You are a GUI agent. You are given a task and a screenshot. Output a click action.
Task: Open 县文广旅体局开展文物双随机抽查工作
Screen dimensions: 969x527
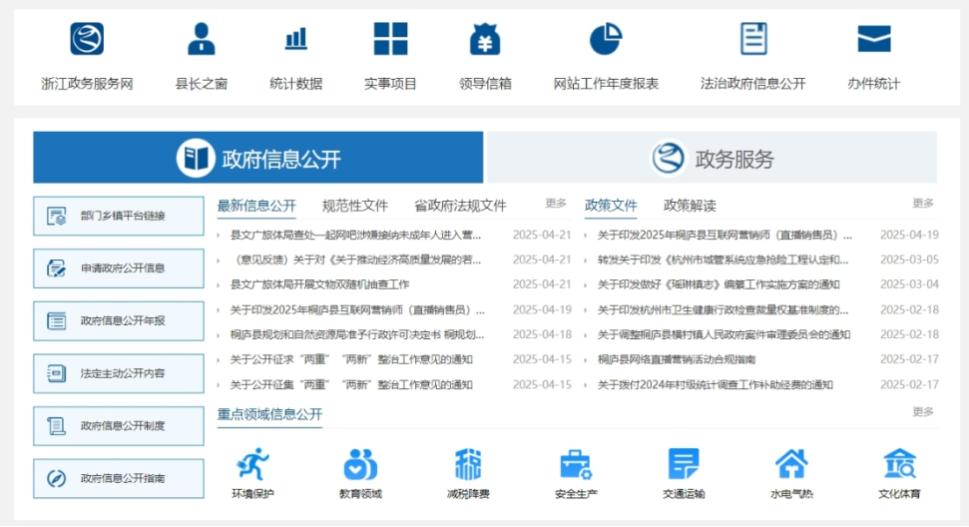pyautogui.click(x=319, y=285)
